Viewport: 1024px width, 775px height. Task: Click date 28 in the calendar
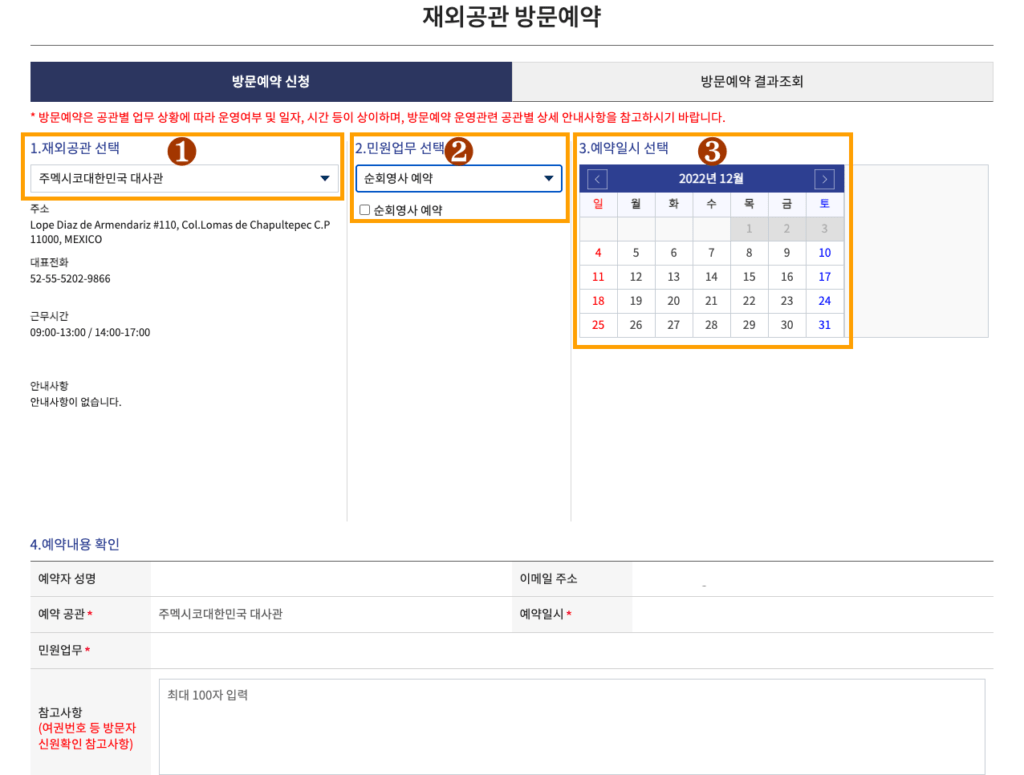point(711,325)
